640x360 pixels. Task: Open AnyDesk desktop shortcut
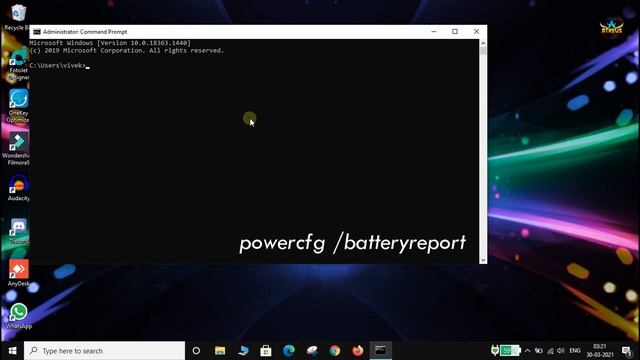[x=18, y=273]
